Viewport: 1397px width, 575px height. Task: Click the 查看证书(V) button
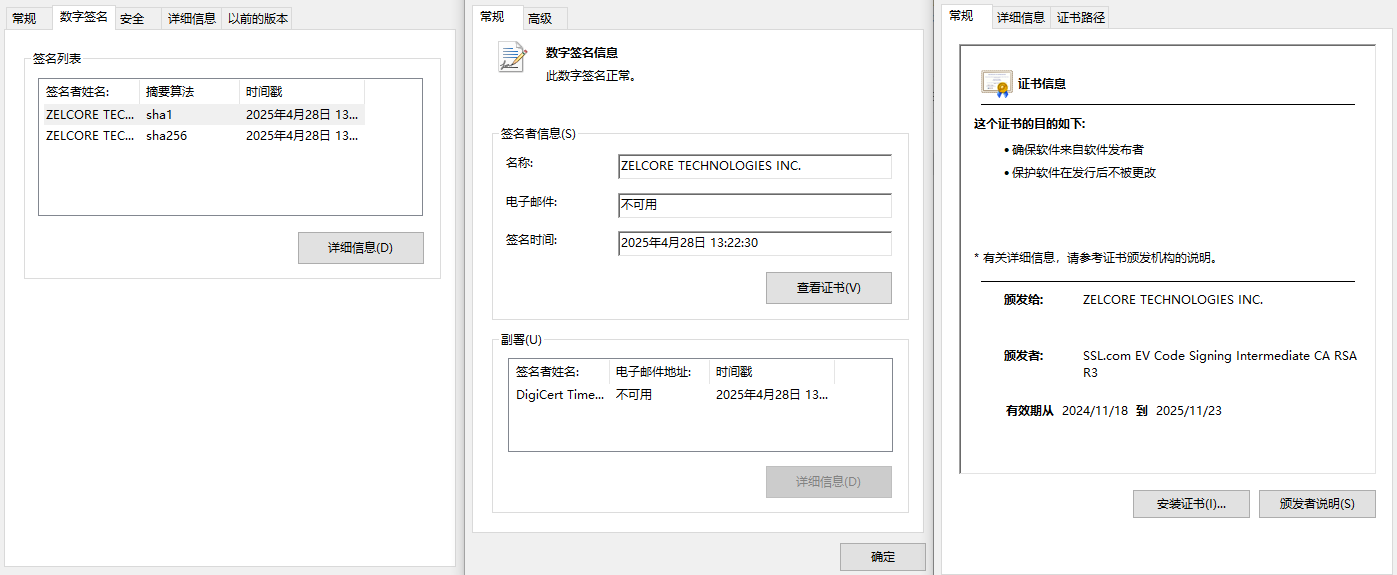coord(829,288)
